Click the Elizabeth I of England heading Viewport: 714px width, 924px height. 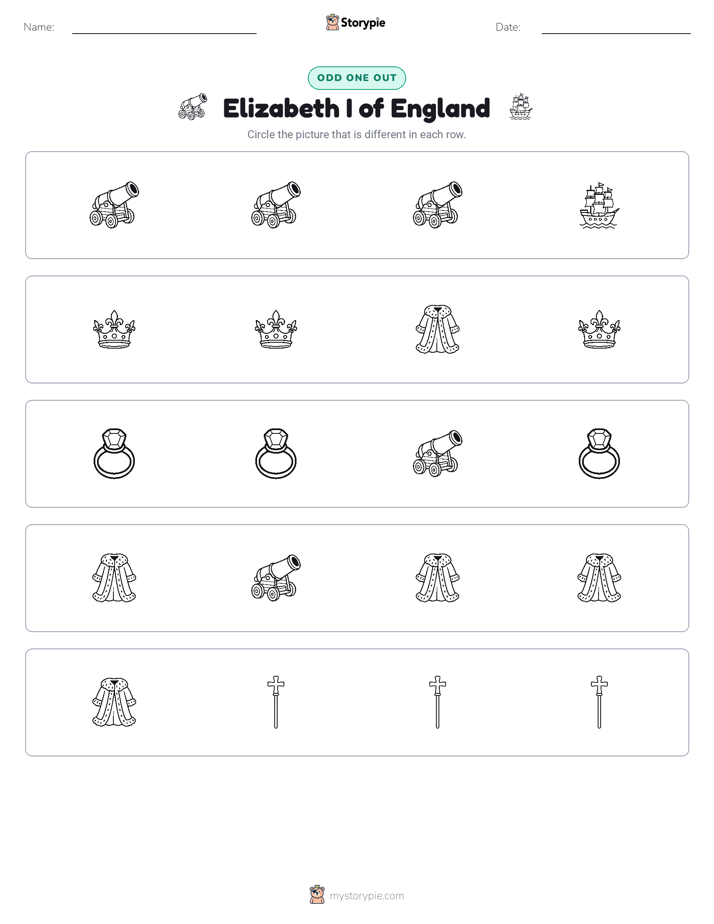click(x=356, y=108)
